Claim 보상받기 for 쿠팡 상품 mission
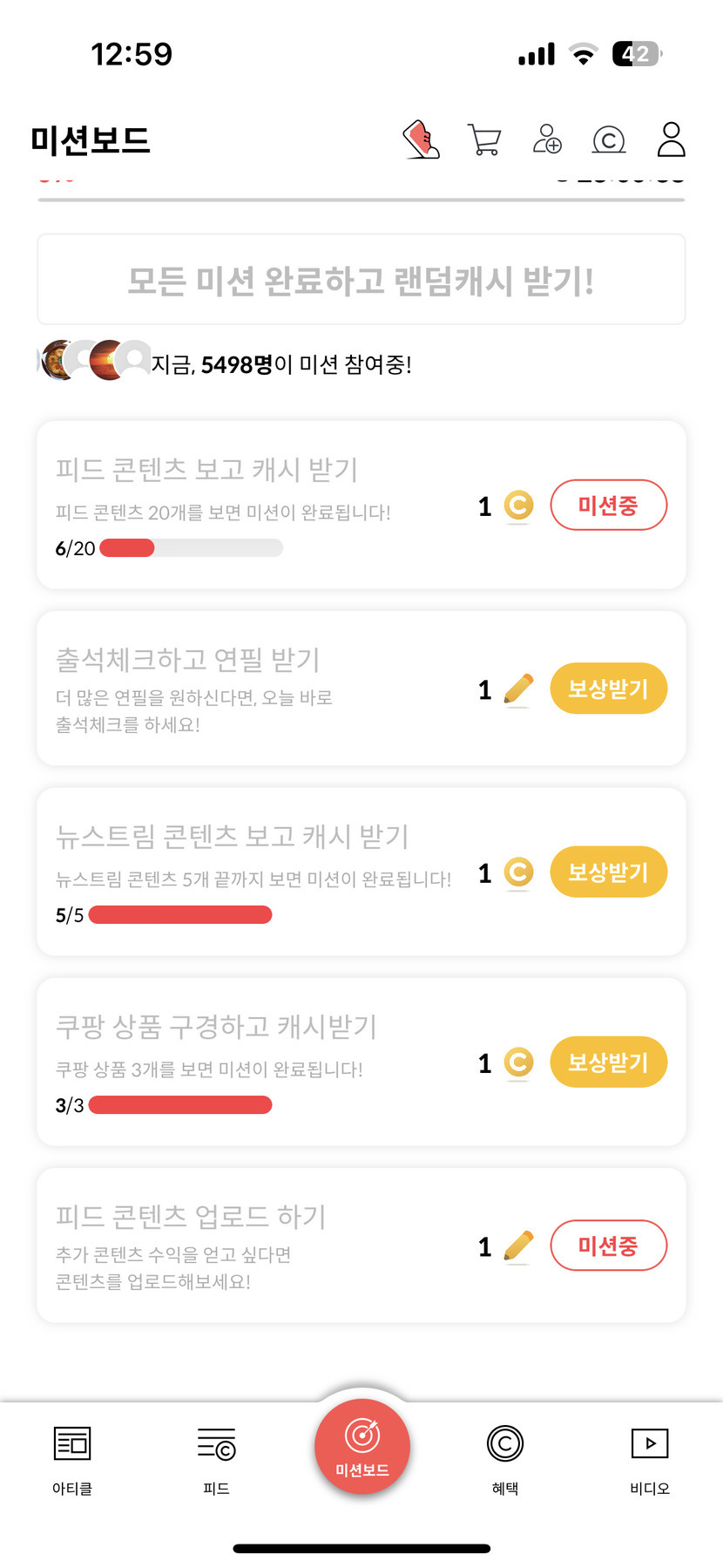The height and width of the screenshot is (1568, 723). click(x=608, y=1062)
